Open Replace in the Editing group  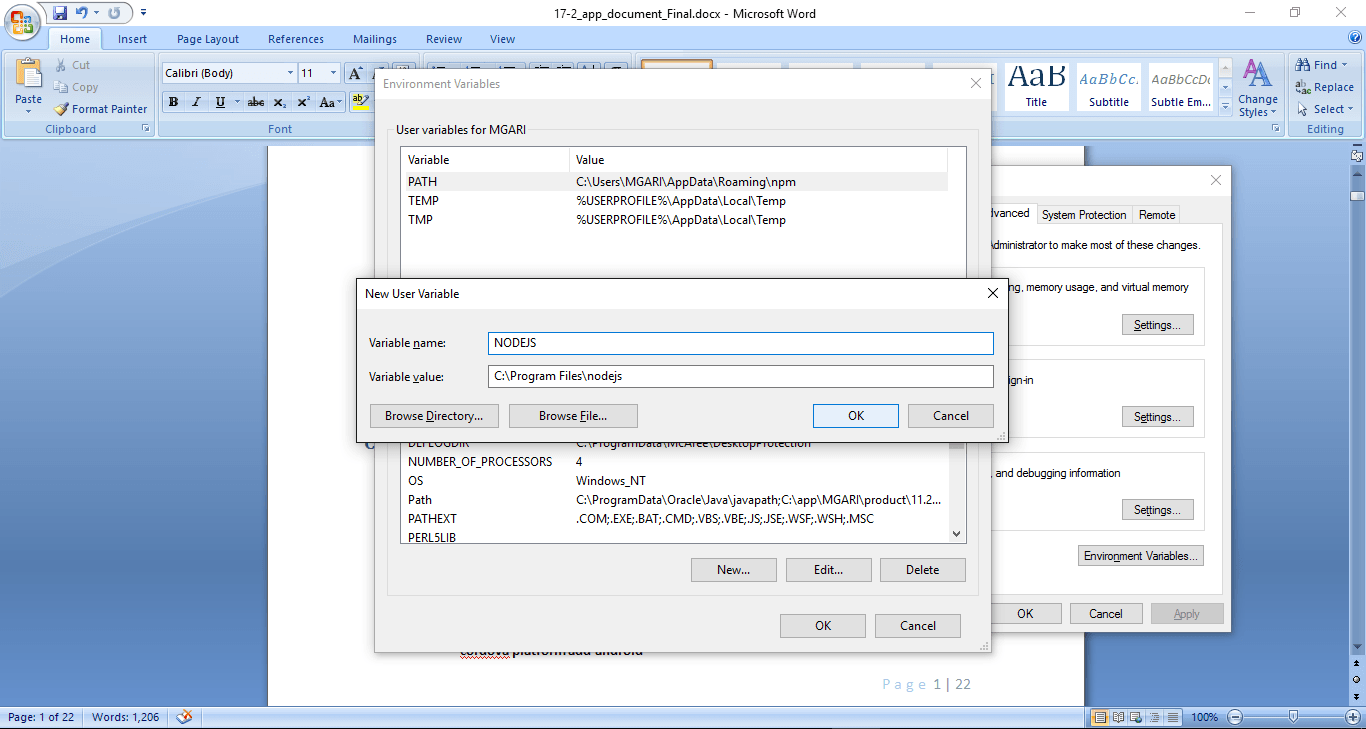click(1324, 87)
